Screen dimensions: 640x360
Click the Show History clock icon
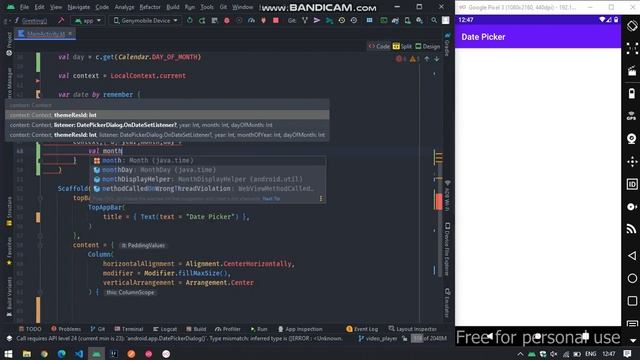pyautogui.click(x=342, y=20)
